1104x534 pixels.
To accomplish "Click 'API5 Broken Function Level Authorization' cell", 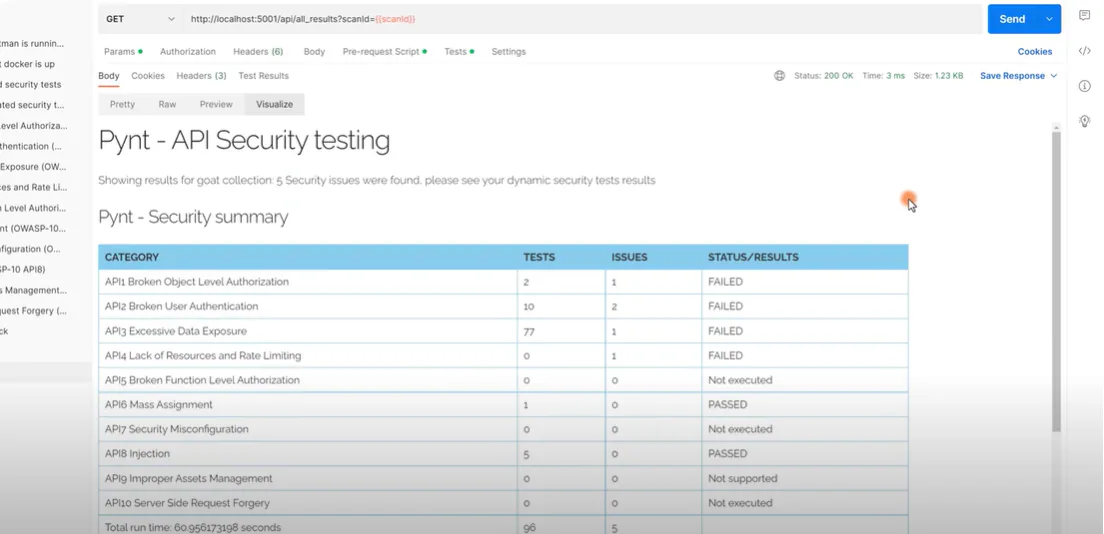I will tap(308, 380).
